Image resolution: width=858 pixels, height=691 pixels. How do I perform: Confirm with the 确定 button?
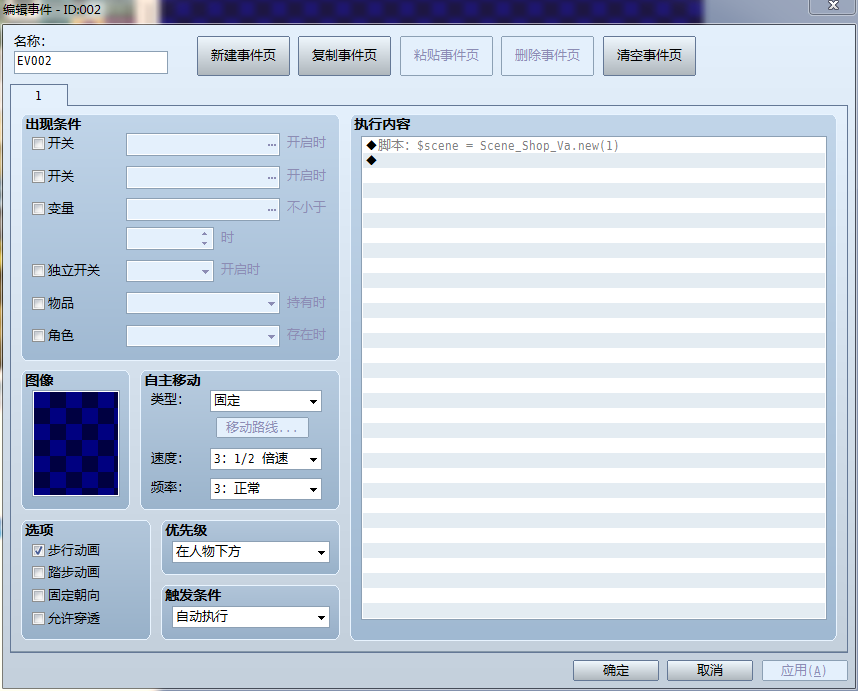[616, 670]
